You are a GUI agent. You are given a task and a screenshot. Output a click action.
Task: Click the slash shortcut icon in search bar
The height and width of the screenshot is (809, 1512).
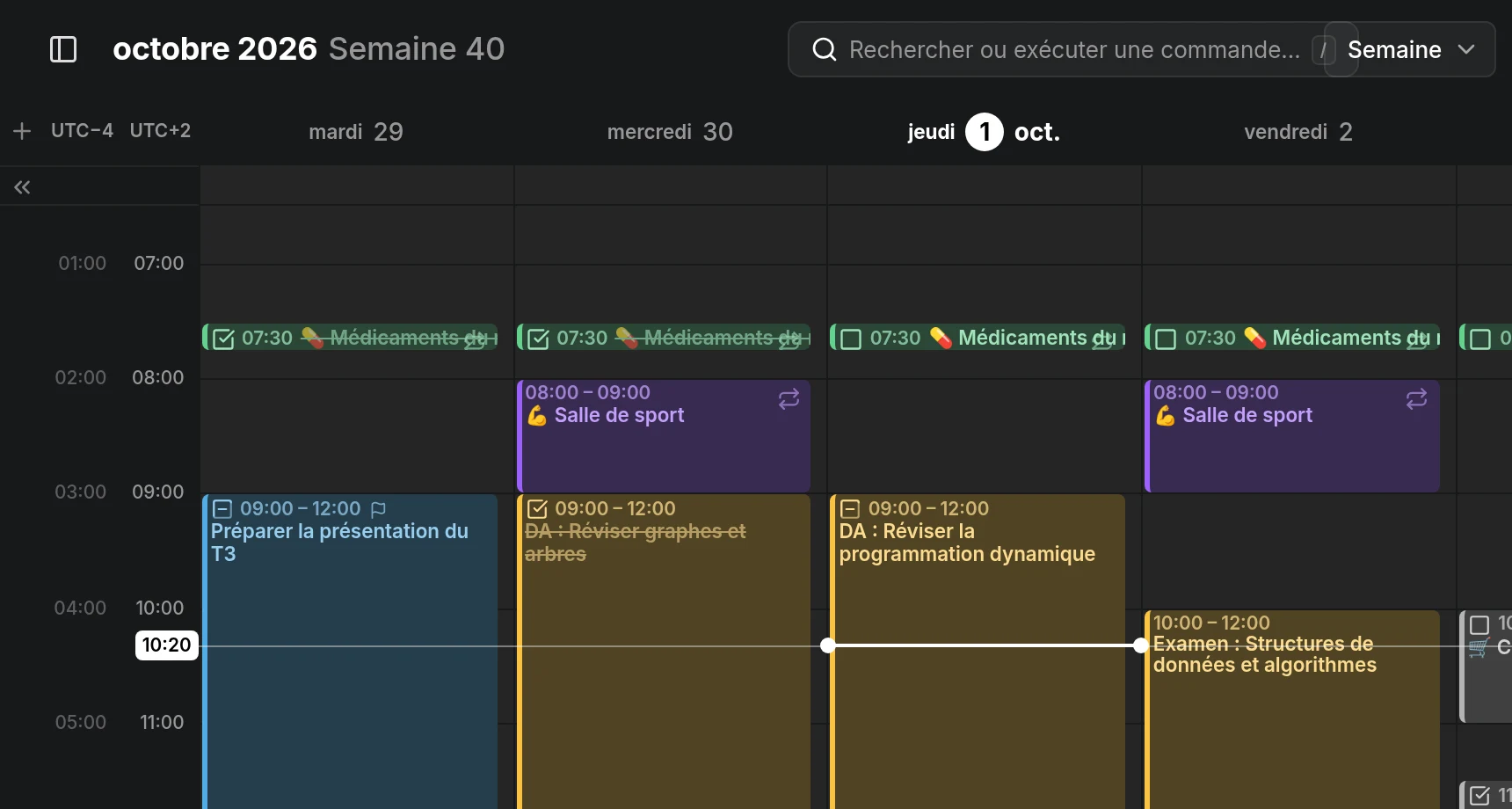(x=1323, y=49)
